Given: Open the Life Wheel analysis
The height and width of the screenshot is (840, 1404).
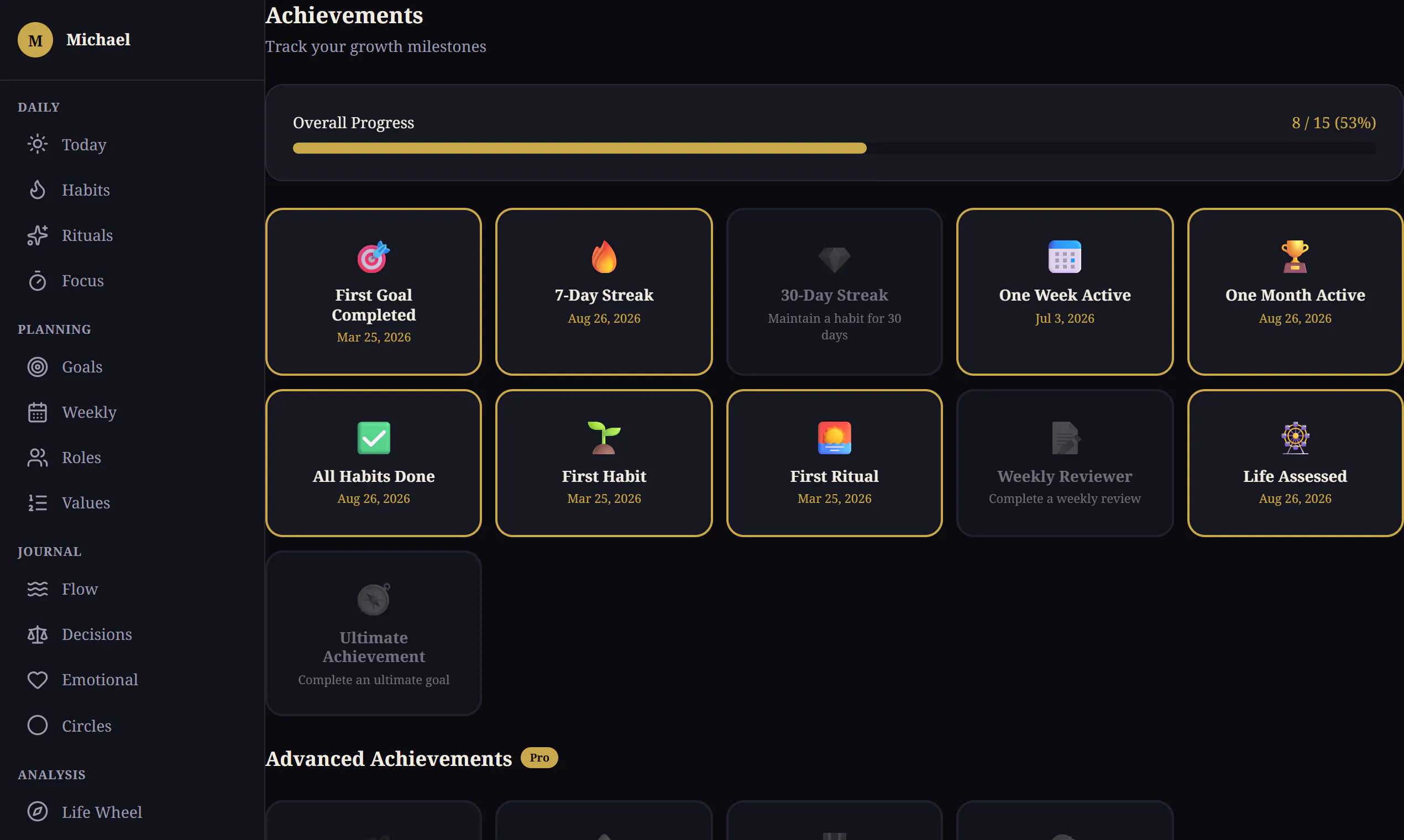Looking at the screenshot, I should 133,812.
